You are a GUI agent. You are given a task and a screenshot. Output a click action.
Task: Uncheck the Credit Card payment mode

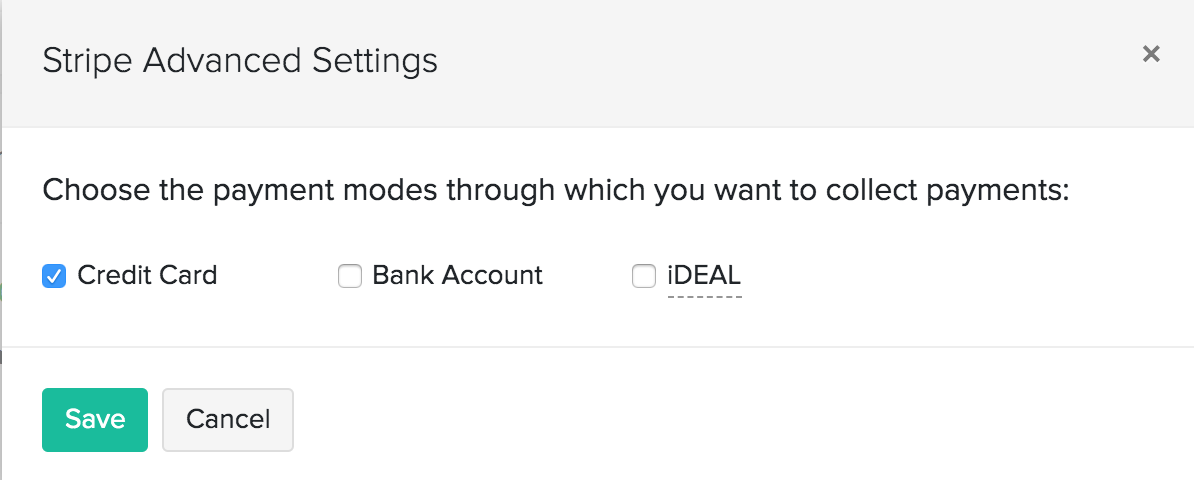54,275
